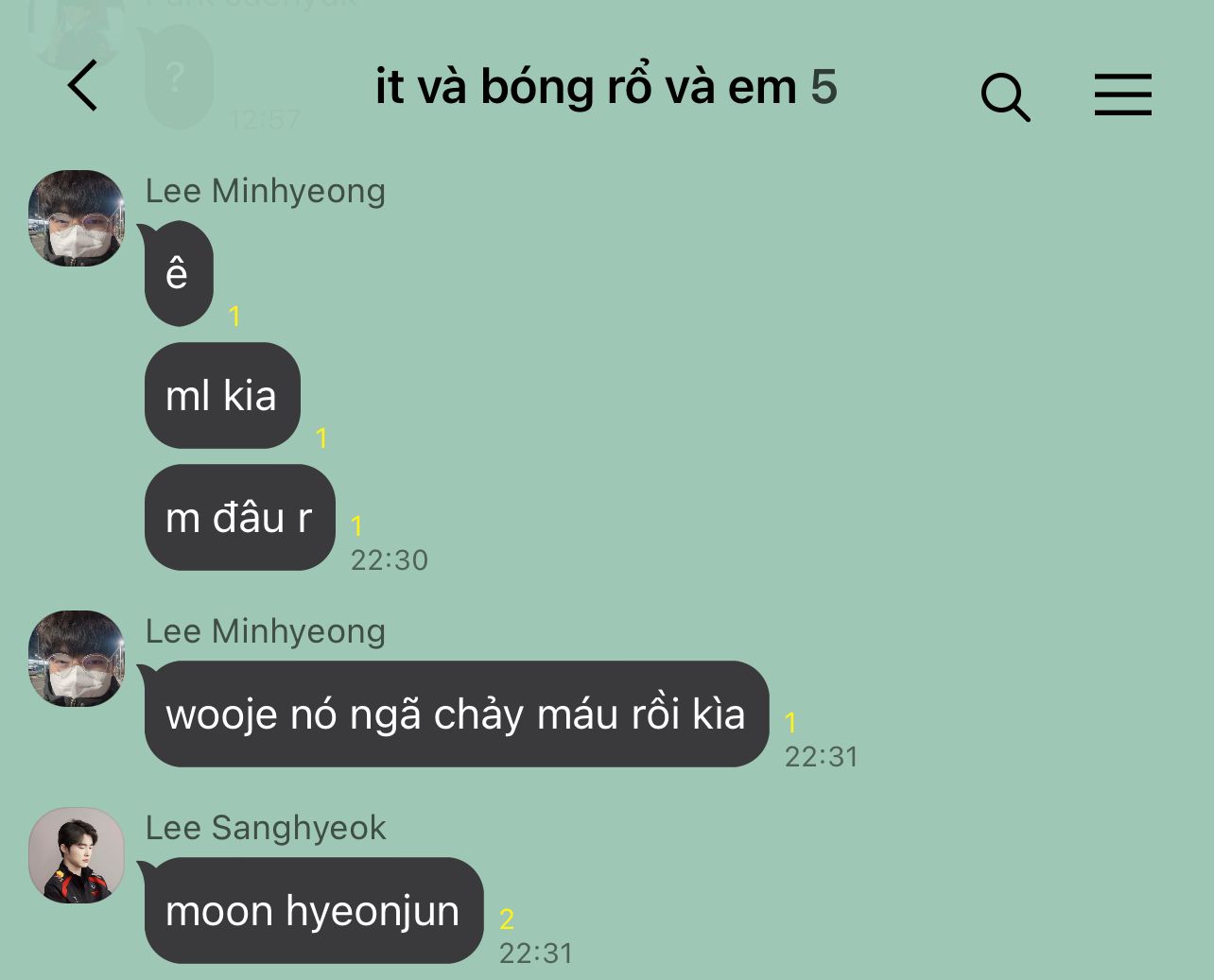
Task: Open Lee Minhyeong's second profile avatar
Action: tap(77, 659)
